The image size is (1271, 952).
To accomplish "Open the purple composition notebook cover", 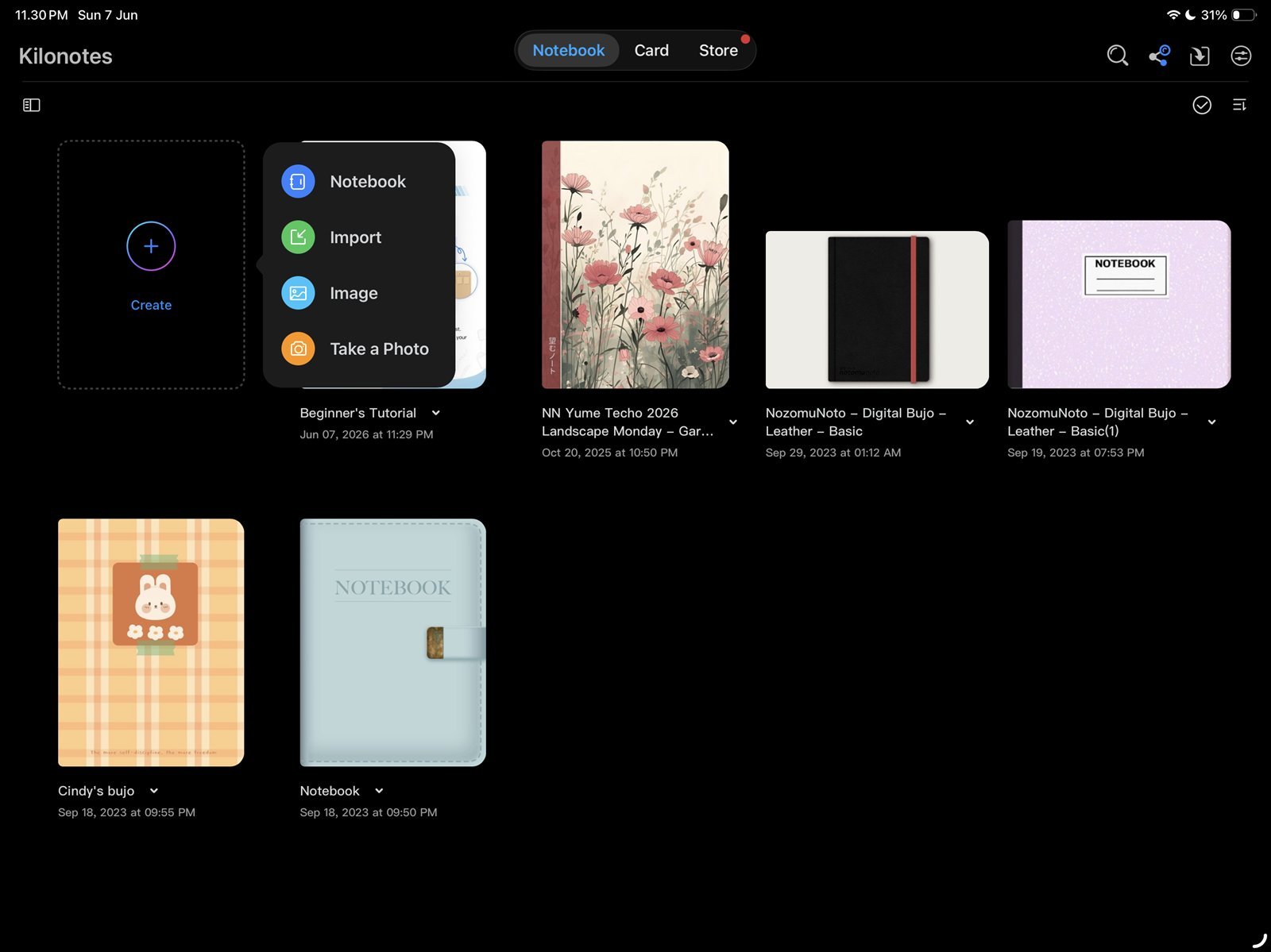I will [1119, 304].
